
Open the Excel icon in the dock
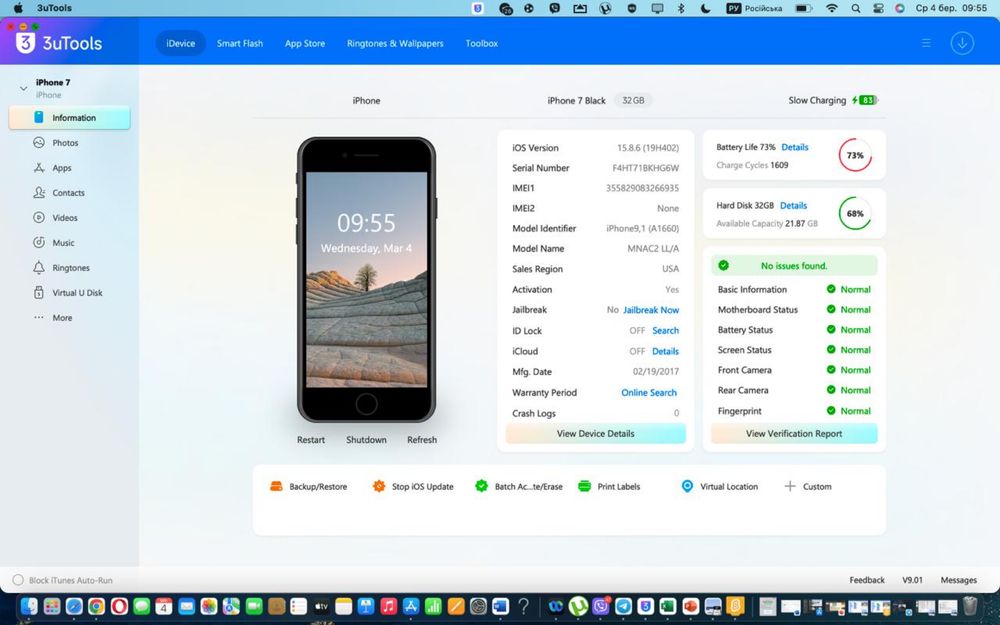(x=668, y=606)
